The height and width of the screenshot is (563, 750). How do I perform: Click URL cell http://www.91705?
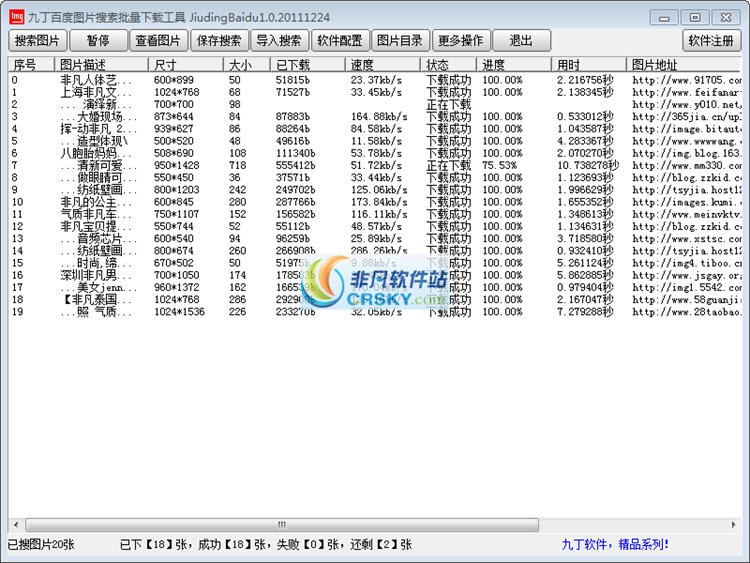(687, 80)
